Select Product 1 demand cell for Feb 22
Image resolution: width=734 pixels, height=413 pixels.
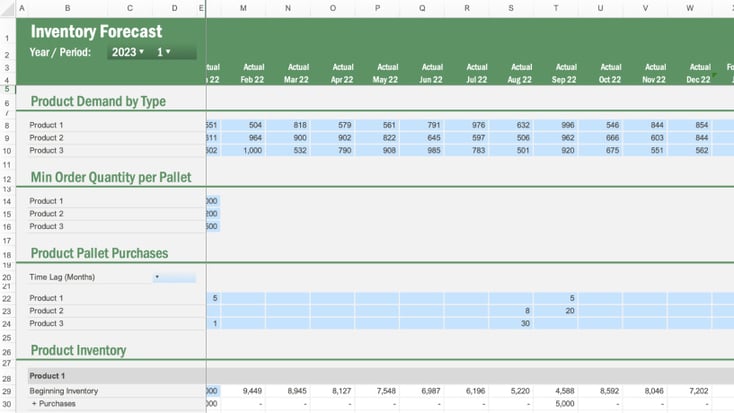click(x=243, y=125)
